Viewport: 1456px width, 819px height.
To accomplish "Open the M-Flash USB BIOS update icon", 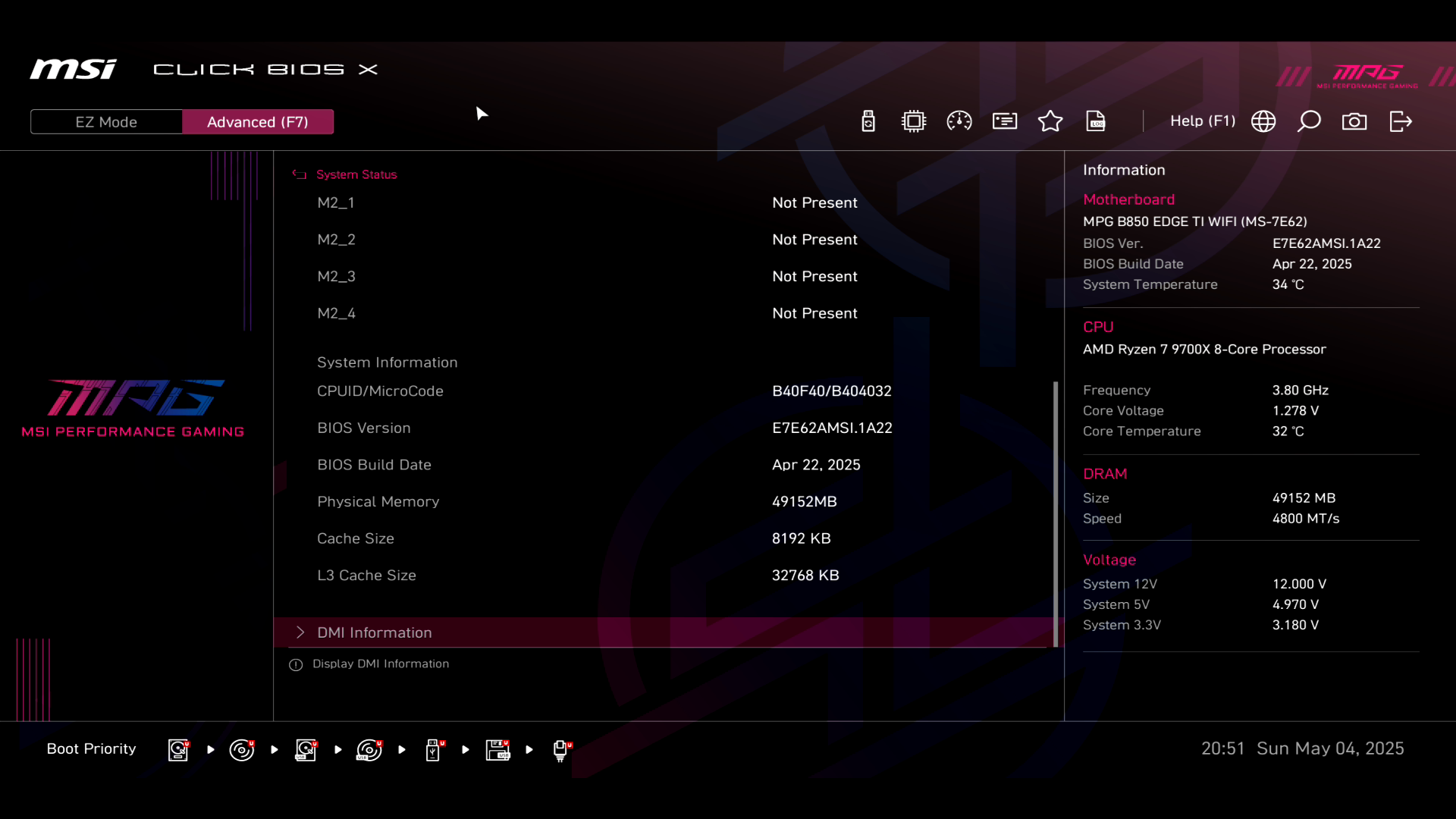I will [868, 121].
